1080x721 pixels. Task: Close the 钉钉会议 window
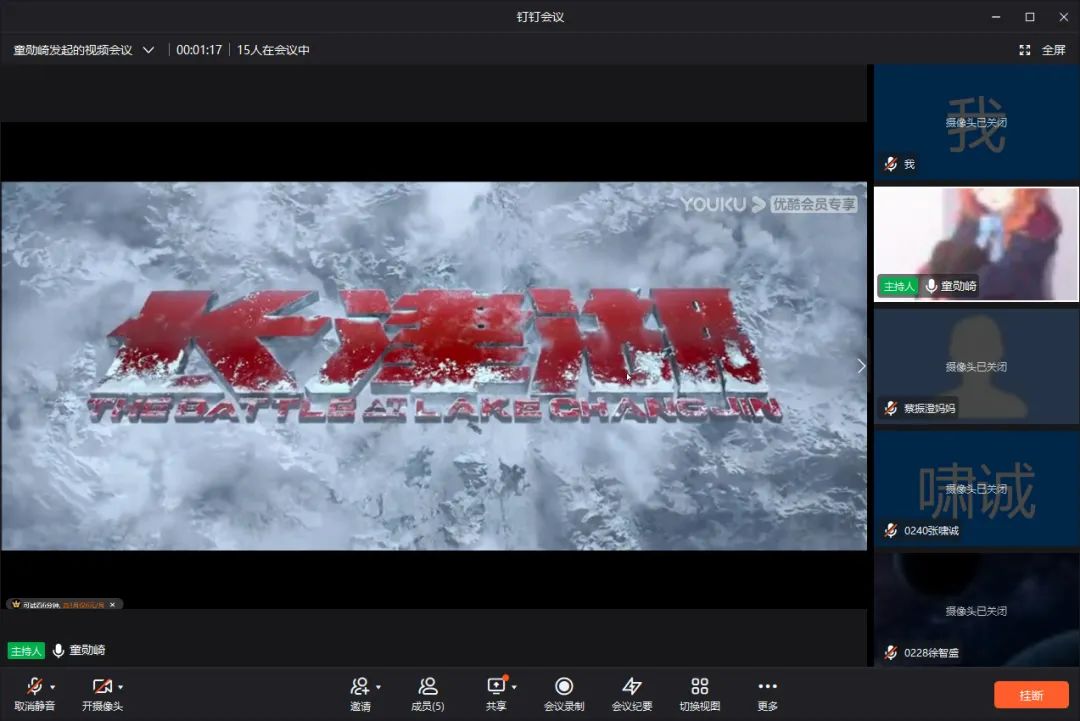pyautogui.click(x=1063, y=17)
